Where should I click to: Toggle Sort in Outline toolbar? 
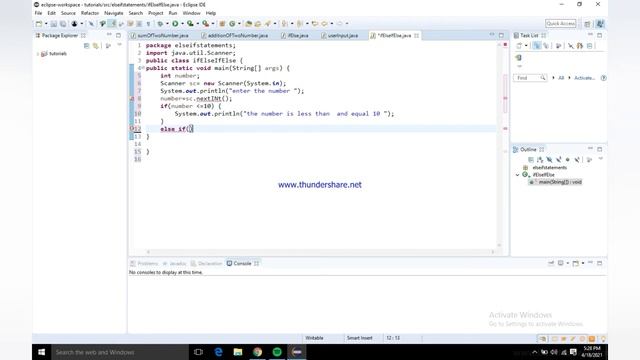click(x=540, y=160)
